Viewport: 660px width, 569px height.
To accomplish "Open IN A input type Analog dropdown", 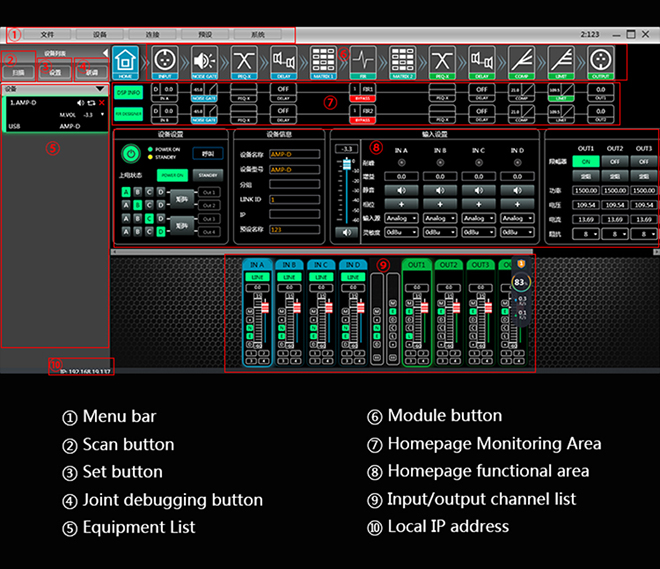I will [401, 218].
